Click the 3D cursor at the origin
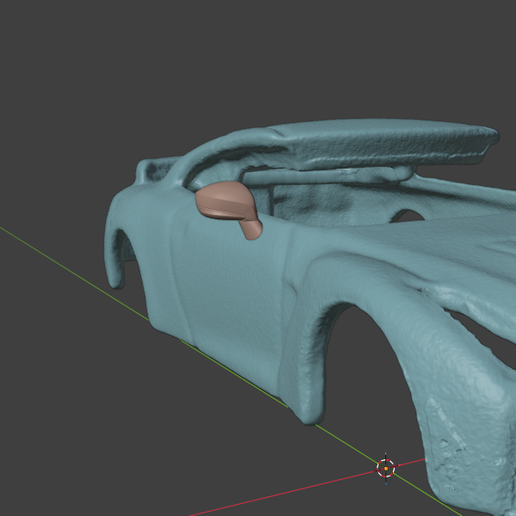Viewport: 516px width, 516px height. 386,468
